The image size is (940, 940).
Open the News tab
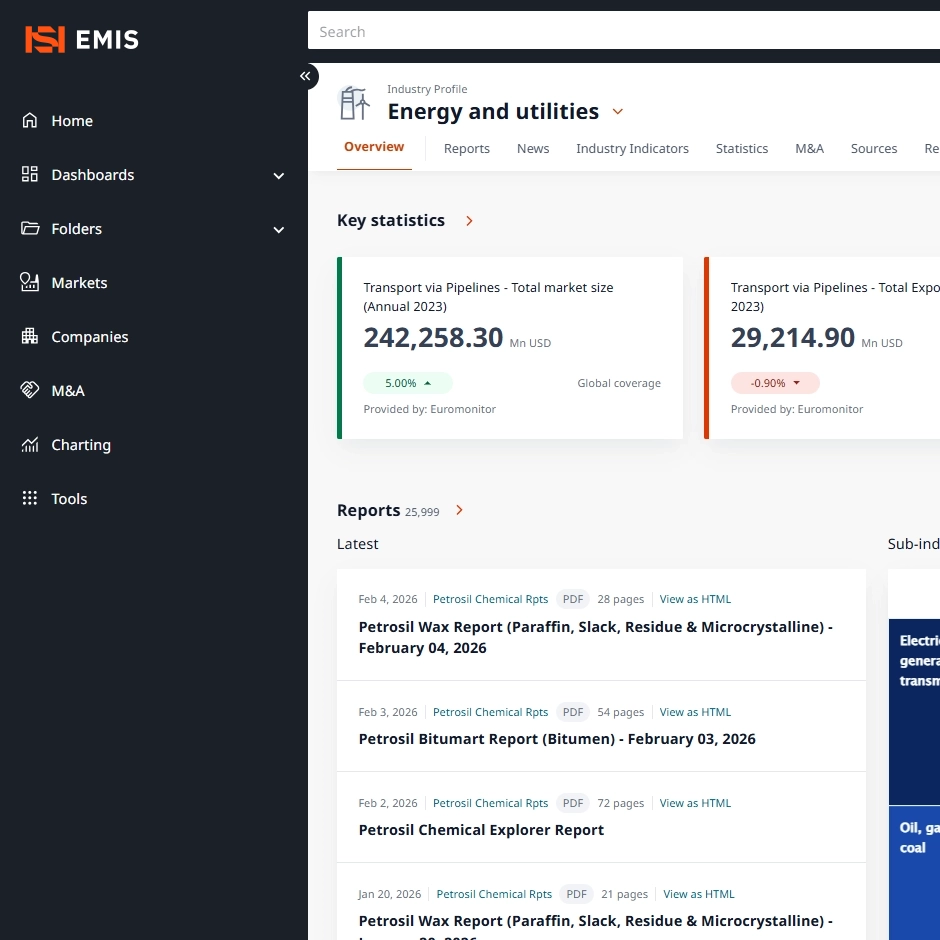pyautogui.click(x=533, y=149)
